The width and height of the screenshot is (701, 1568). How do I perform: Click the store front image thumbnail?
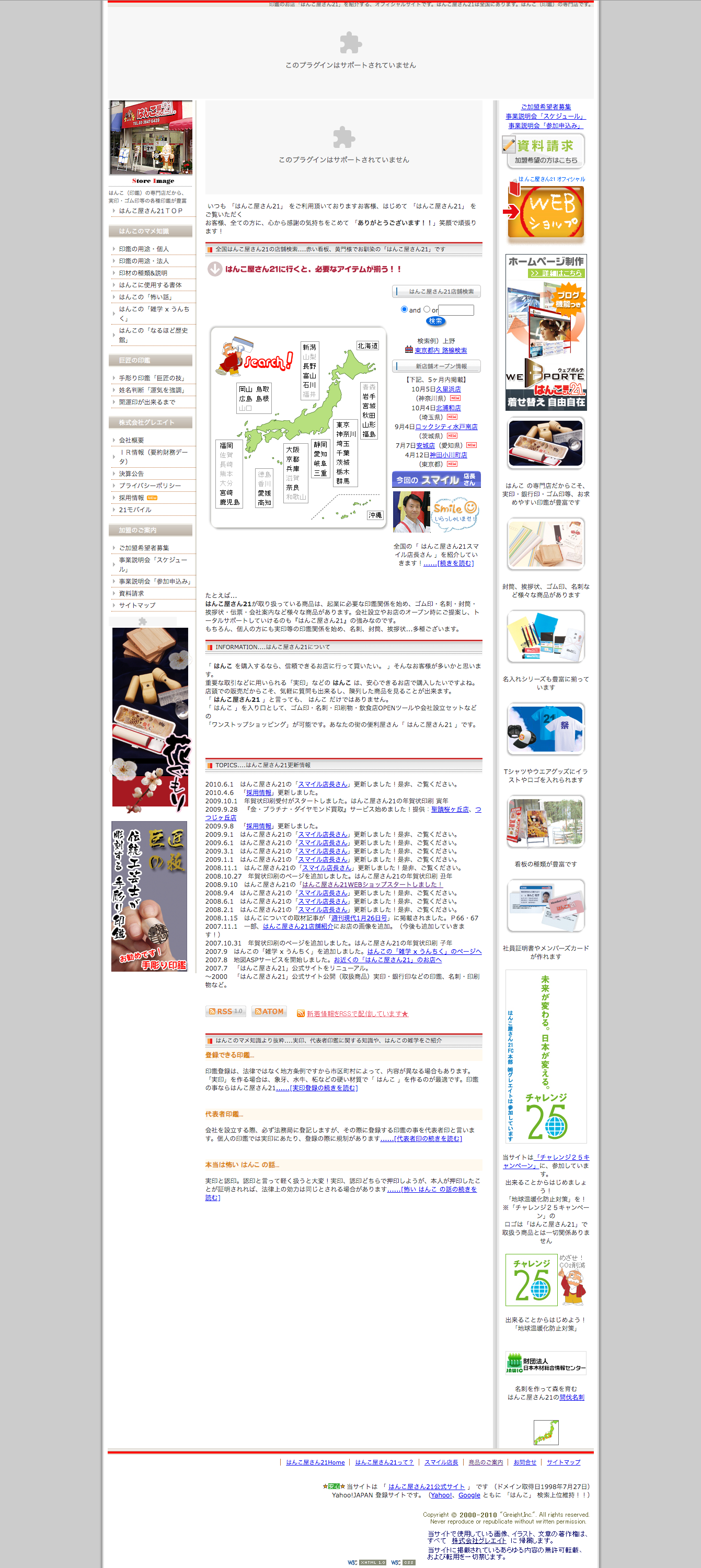click(x=151, y=137)
